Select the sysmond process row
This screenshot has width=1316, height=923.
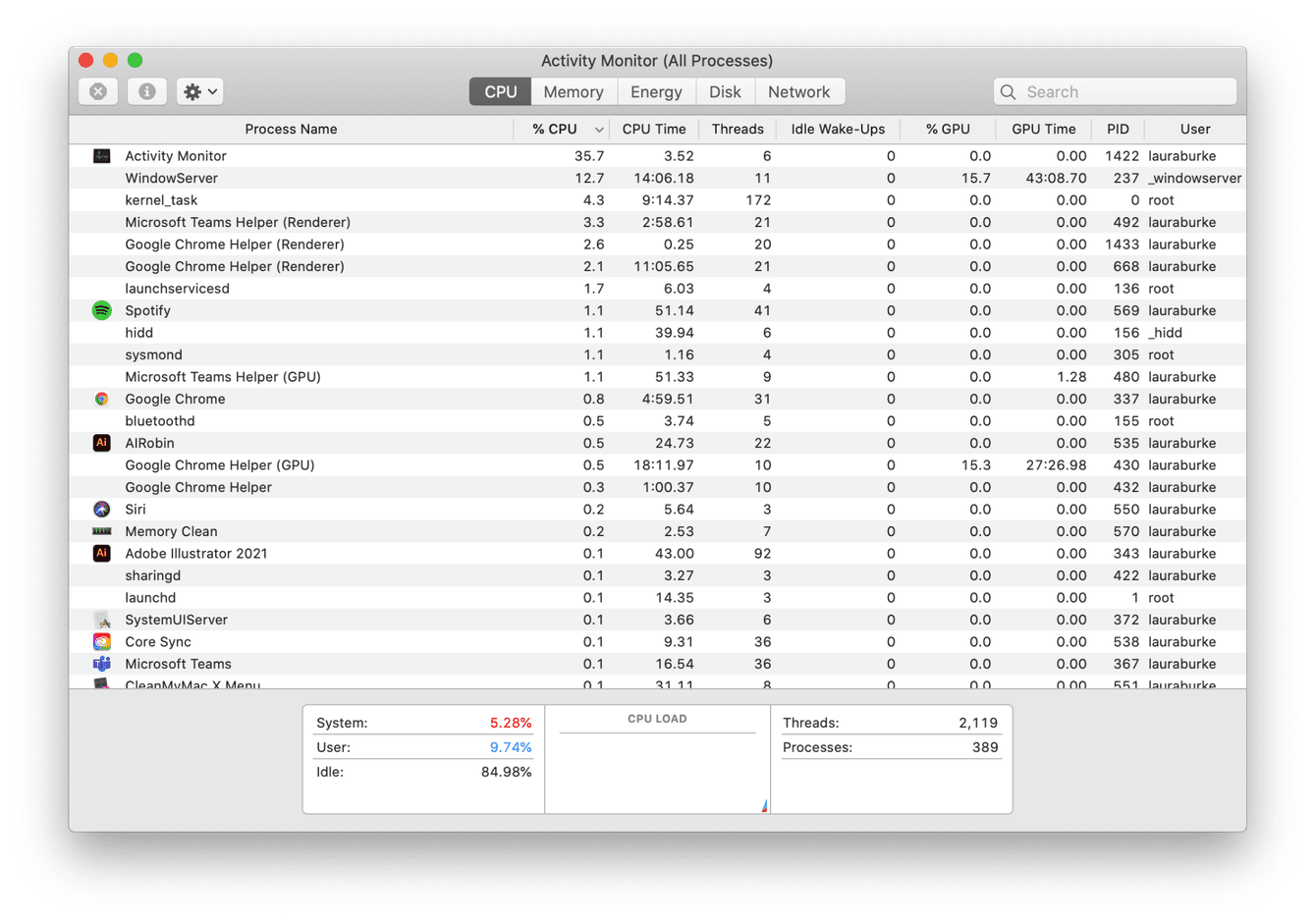[x=657, y=355]
